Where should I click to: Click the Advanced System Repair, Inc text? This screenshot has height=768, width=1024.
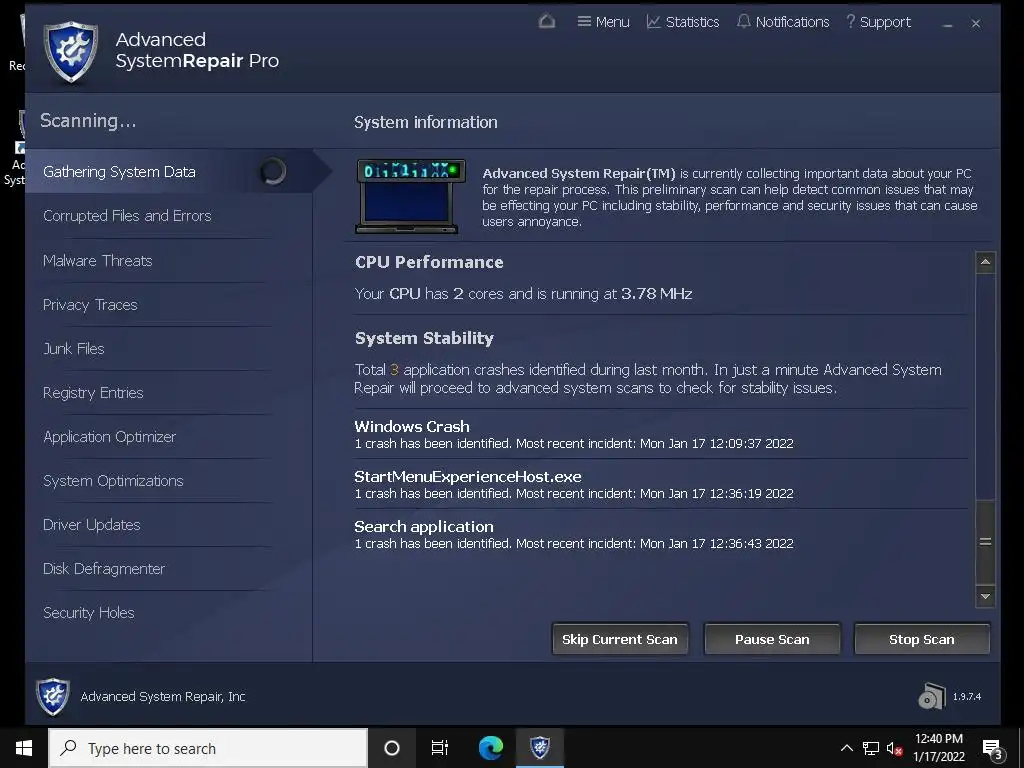point(163,697)
